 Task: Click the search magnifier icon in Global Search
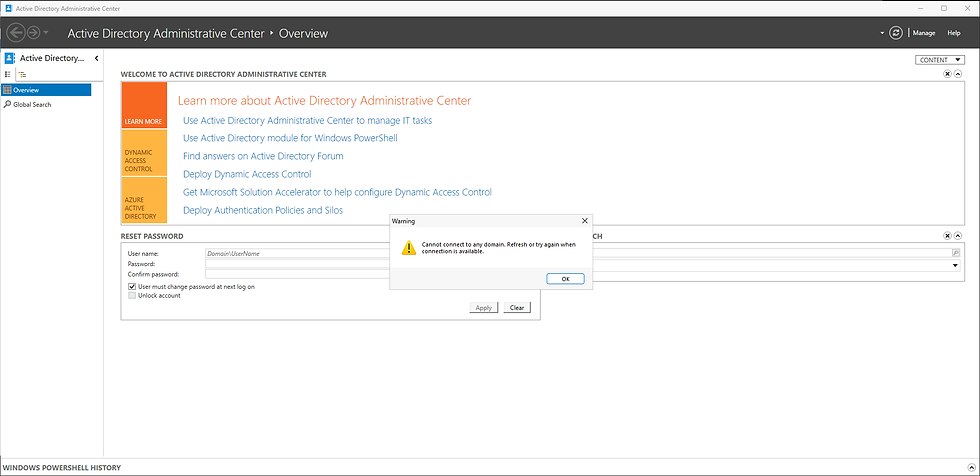[x=955, y=253]
